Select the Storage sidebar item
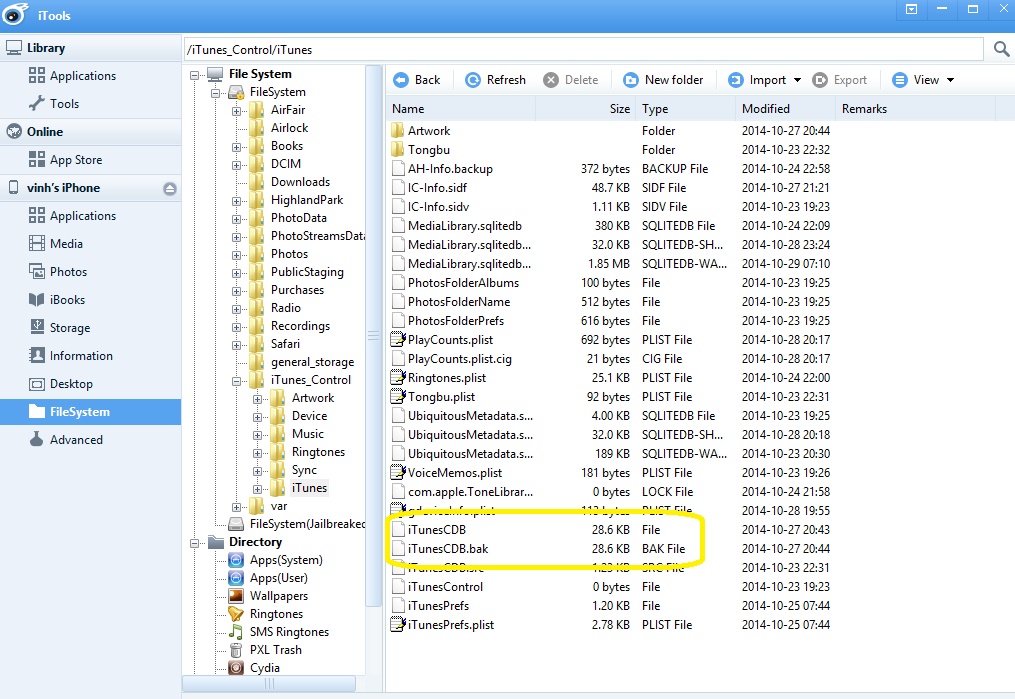 click(70, 328)
